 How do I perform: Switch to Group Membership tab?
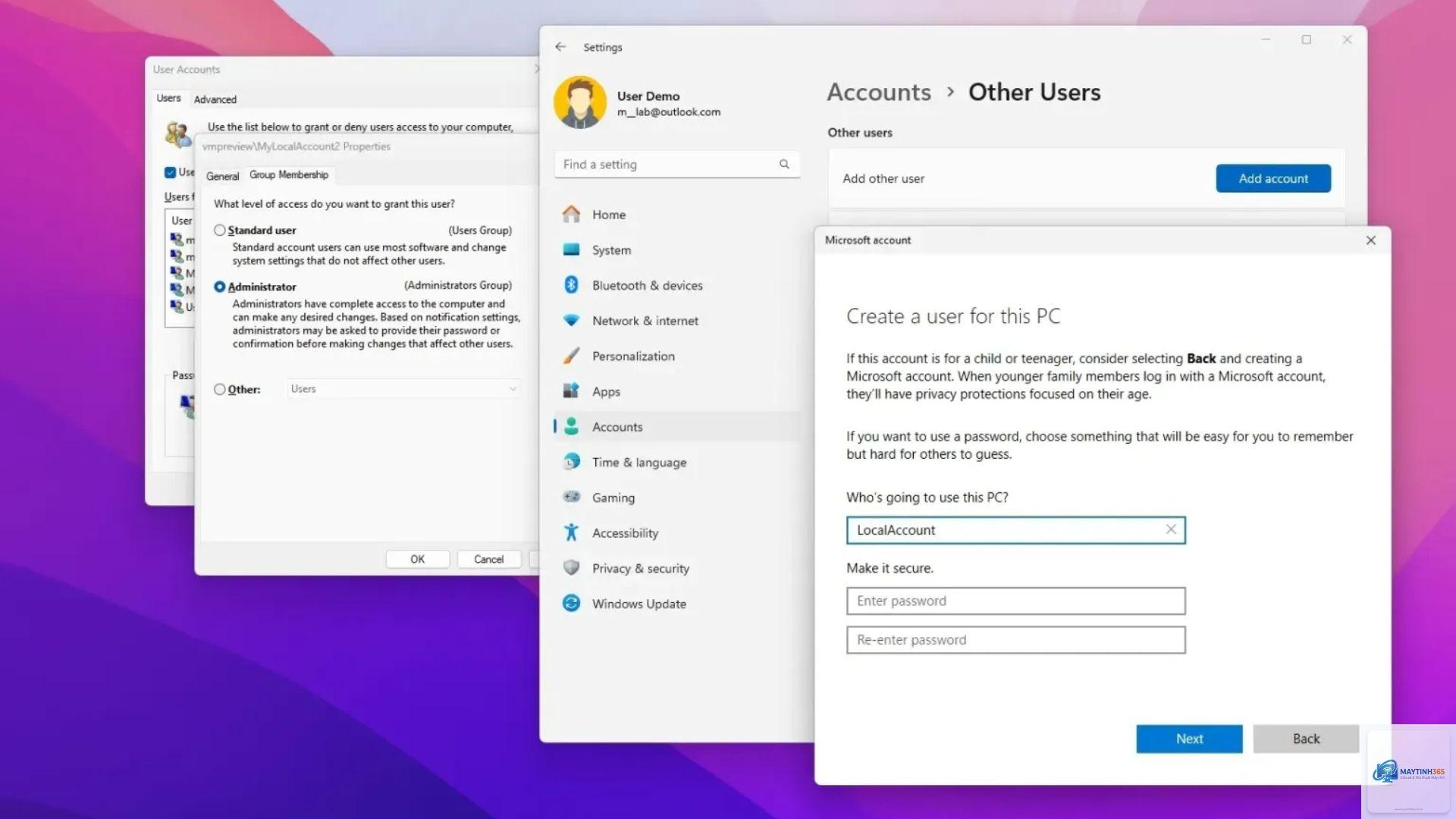pos(289,174)
